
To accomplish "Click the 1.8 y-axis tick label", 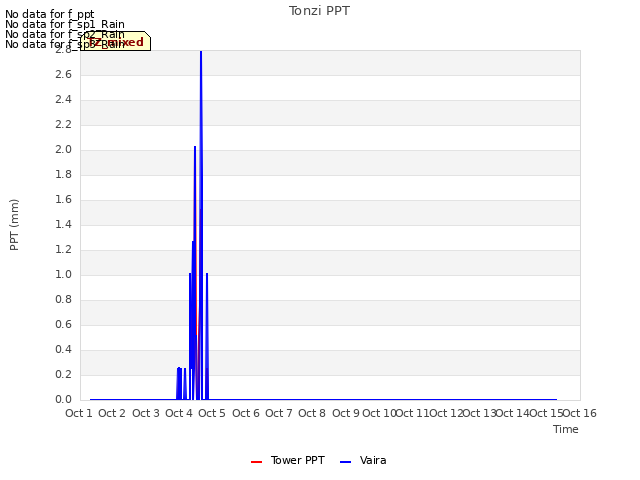I will pyautogui.click(x=63, y=174).
